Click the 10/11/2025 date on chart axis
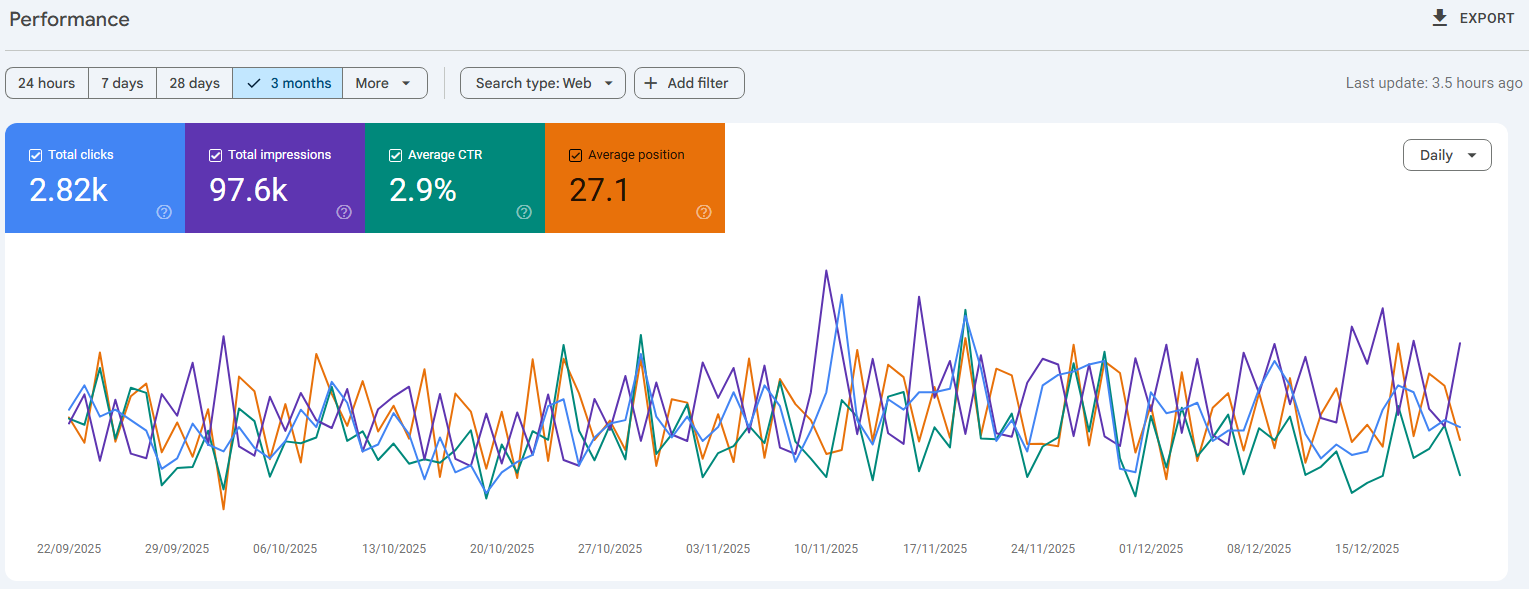This screenshot has width=1529, height=589. pyautogui.click(x=826, y=549)
